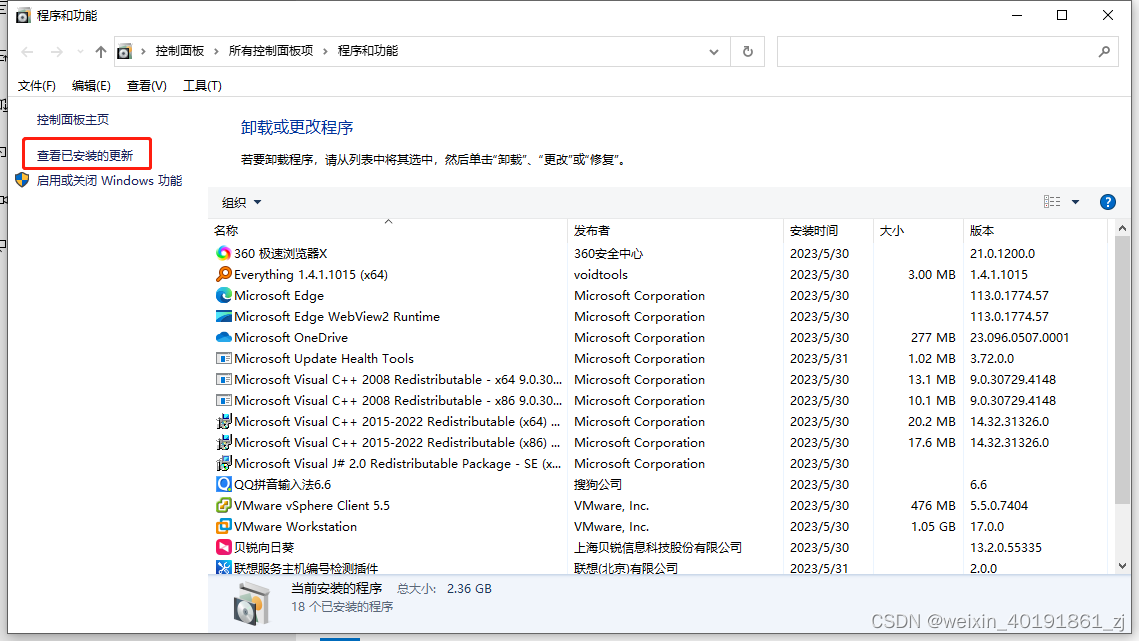Click the Microsoft Edge program icon
The image size is (1139, 641).
click(x=224, y=295)
